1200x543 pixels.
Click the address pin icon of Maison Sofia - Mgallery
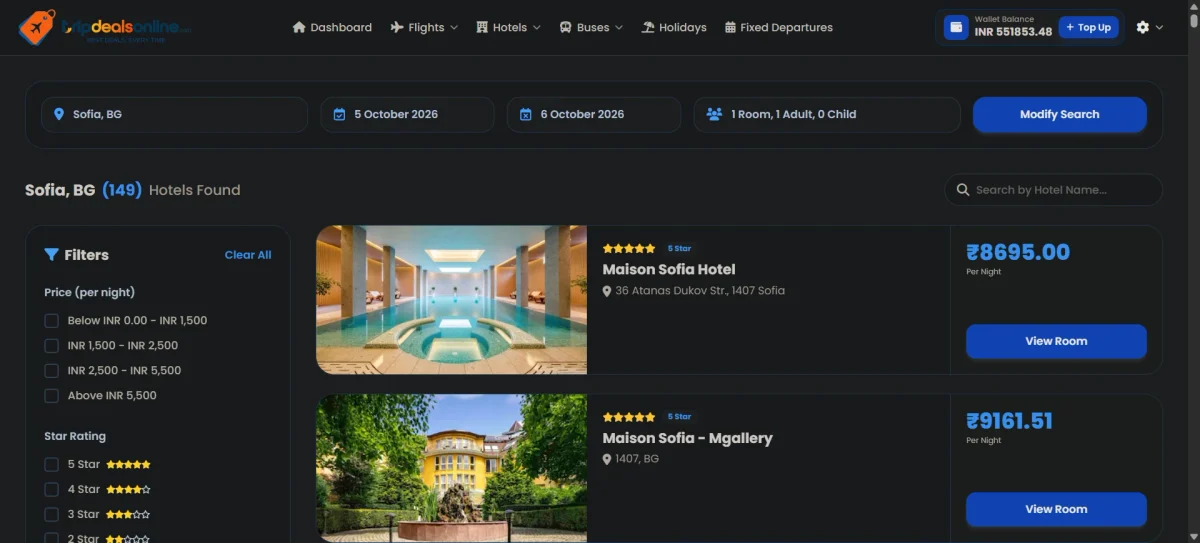pyautogui.click(x=607, y=459)
